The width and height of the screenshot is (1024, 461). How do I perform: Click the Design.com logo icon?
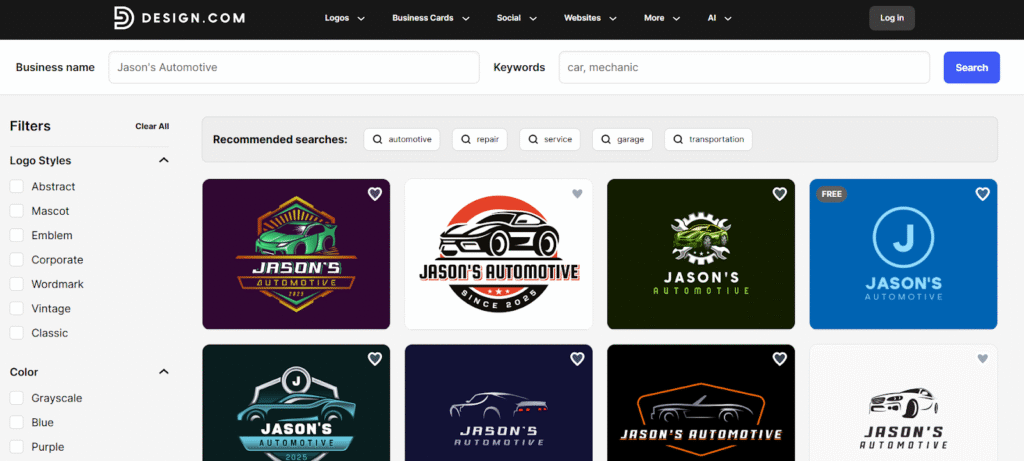(123, 17)
